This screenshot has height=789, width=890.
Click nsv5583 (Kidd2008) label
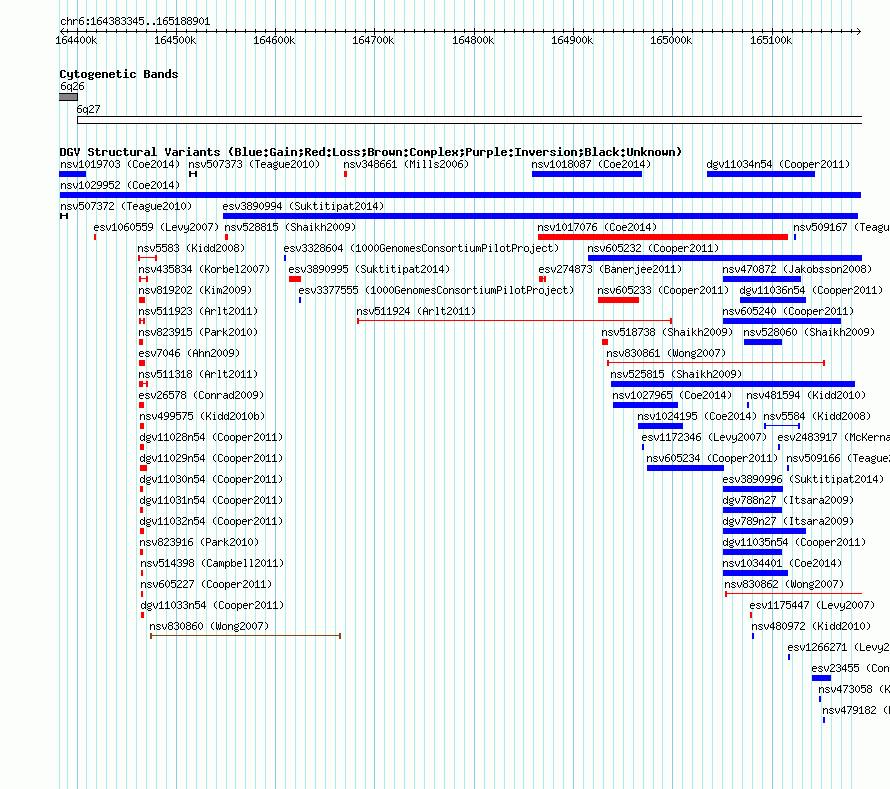tap(191, 248)
